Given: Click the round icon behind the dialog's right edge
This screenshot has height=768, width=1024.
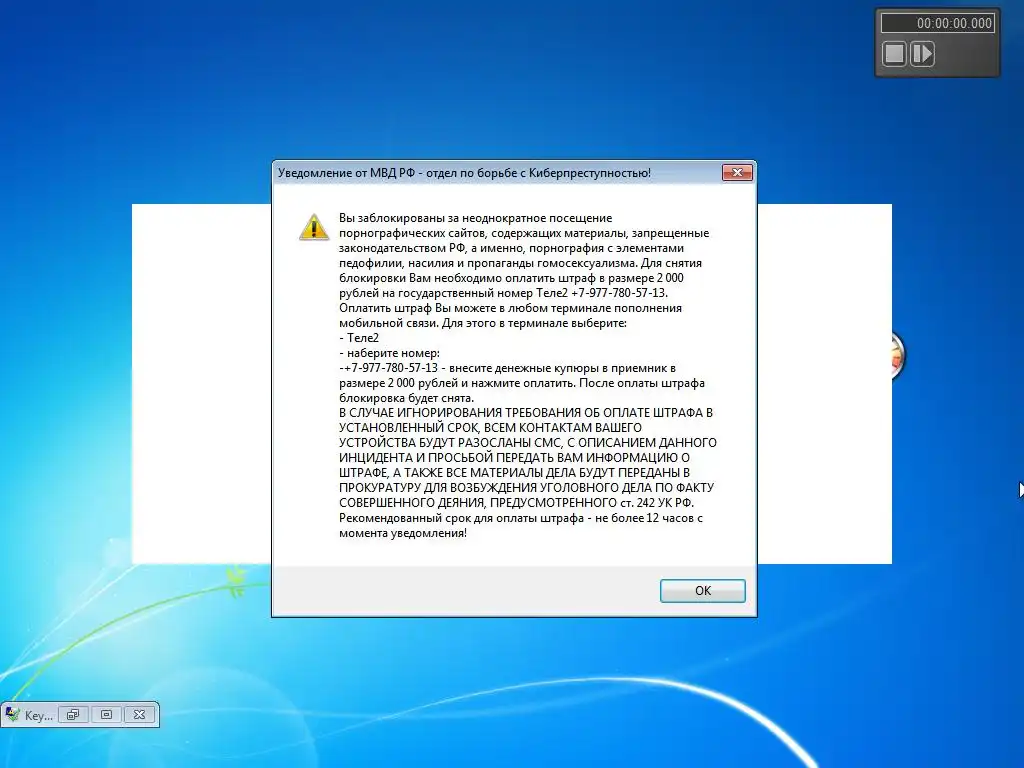Looking at the screenshot, I should 898,356.
